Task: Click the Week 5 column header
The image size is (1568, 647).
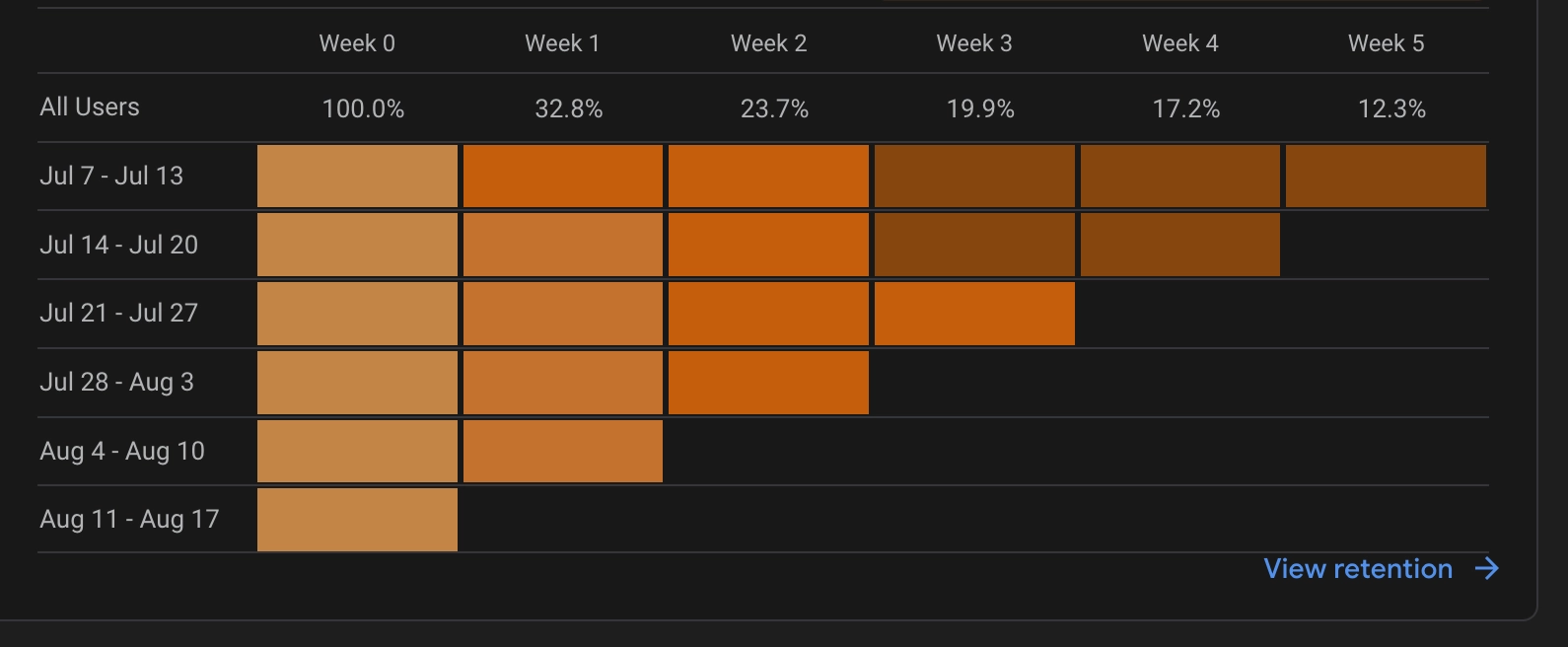Action: tap(1386, 43)
